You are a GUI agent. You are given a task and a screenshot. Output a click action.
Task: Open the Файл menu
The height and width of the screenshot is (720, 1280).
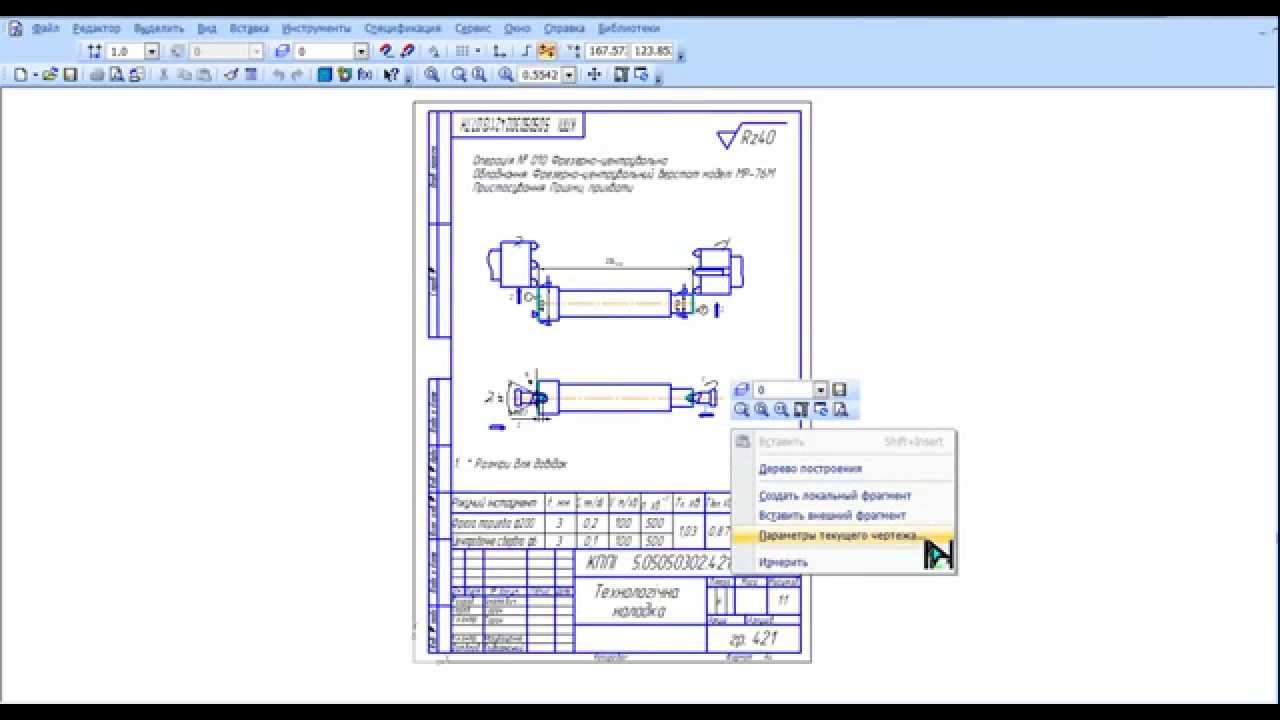(46, 28)
